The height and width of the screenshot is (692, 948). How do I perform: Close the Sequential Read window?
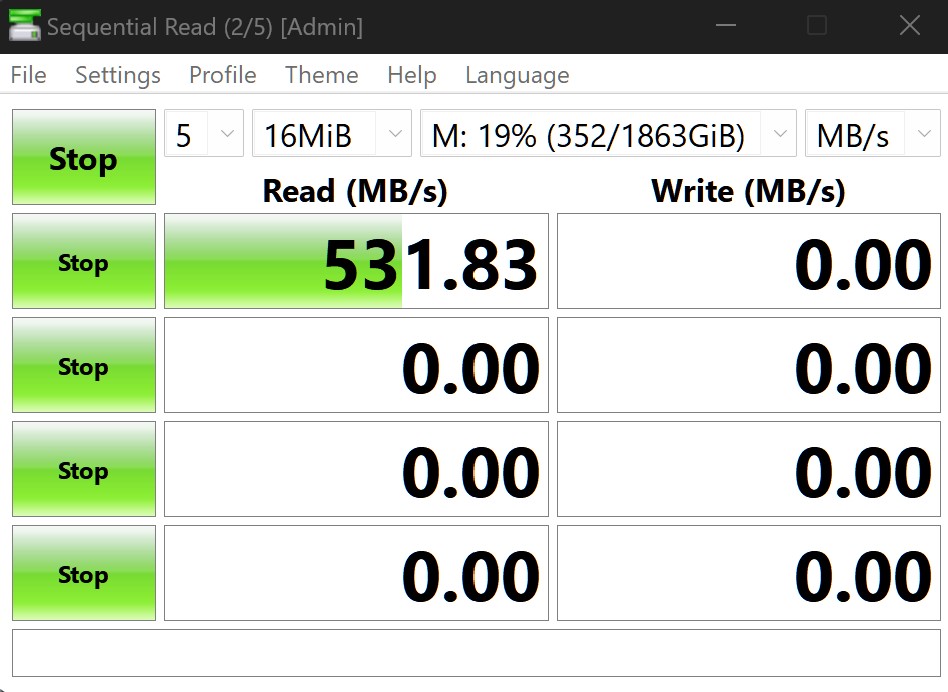909,25
